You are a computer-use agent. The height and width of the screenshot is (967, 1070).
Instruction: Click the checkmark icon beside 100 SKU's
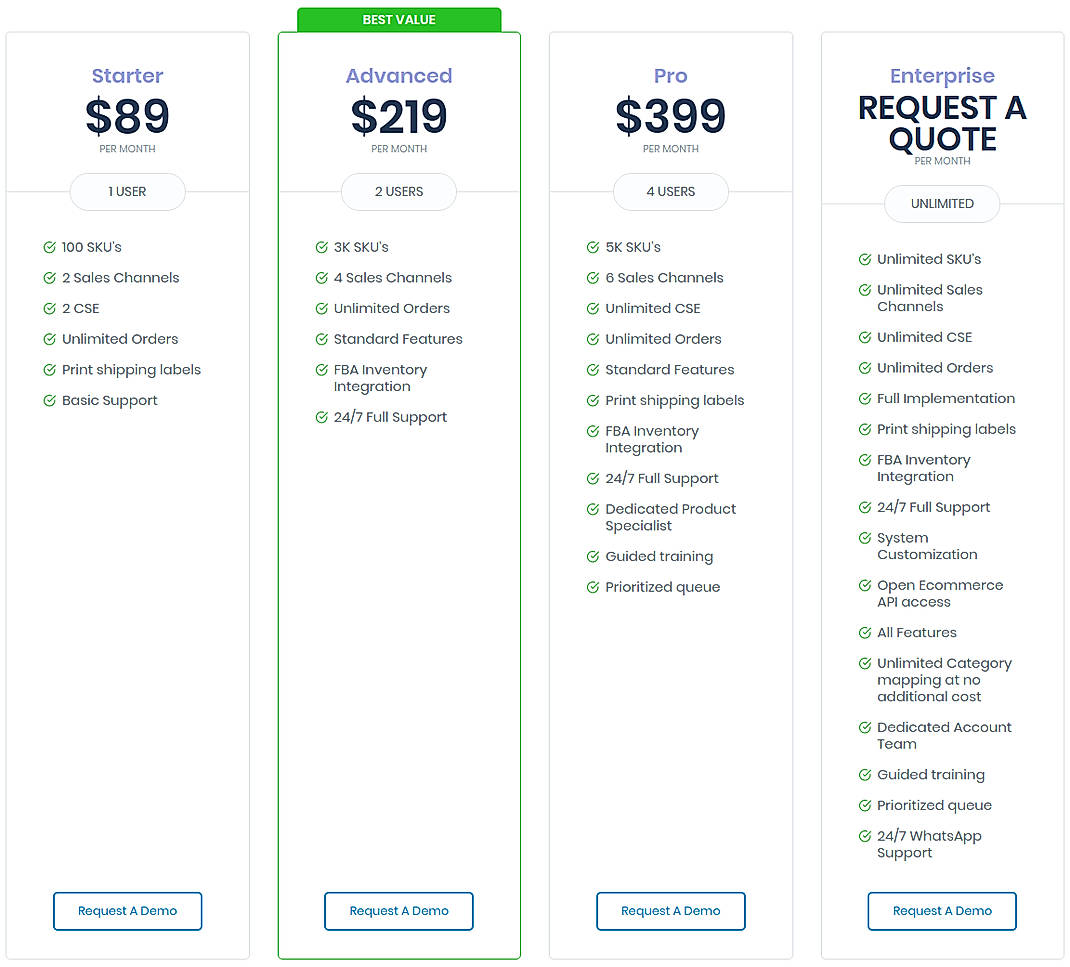[x=49, y=247]
